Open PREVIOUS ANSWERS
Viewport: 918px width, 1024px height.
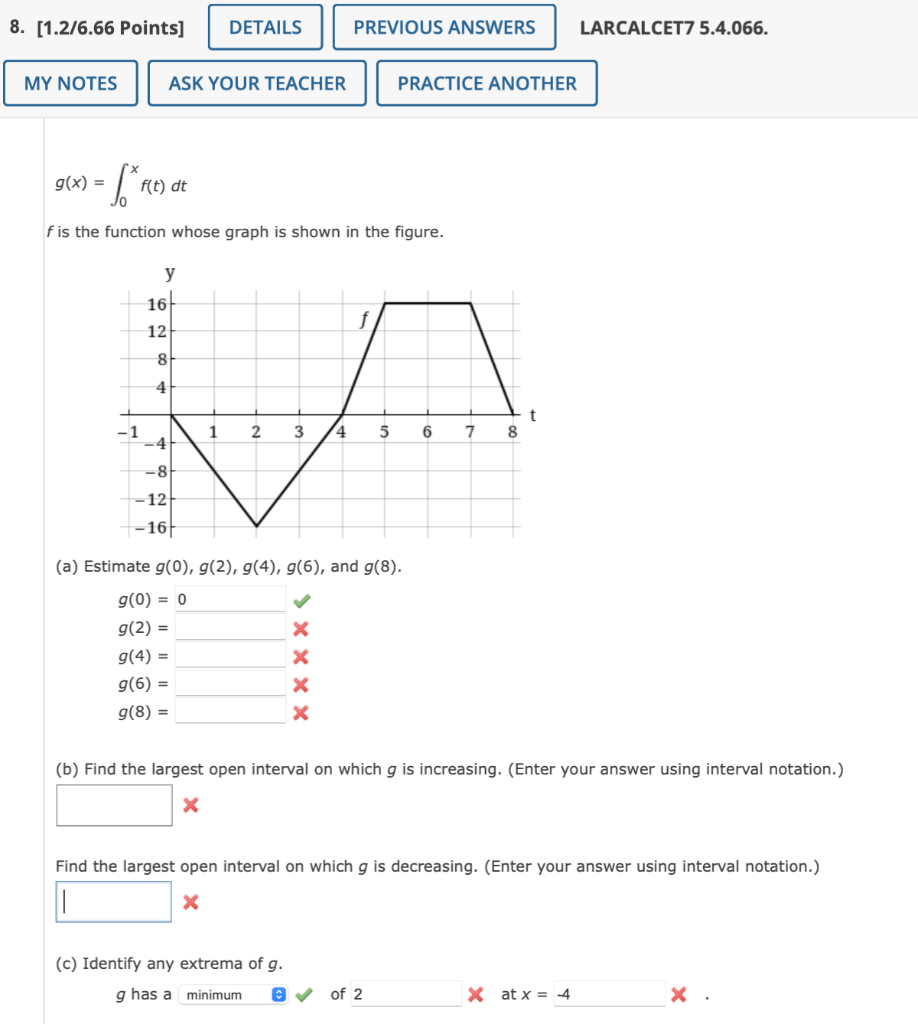[444, 27]
